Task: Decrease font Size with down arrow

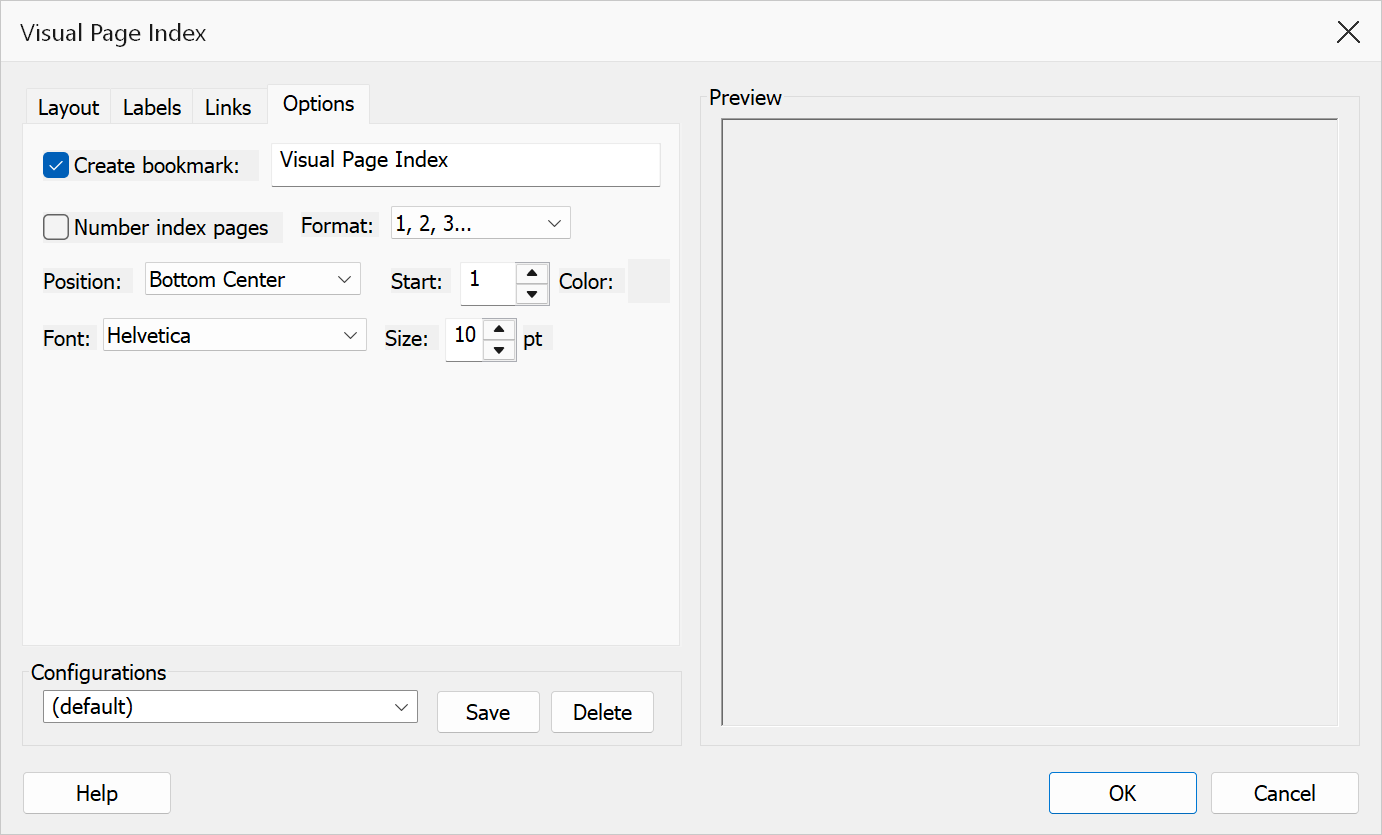Action: tap(499, 350)
